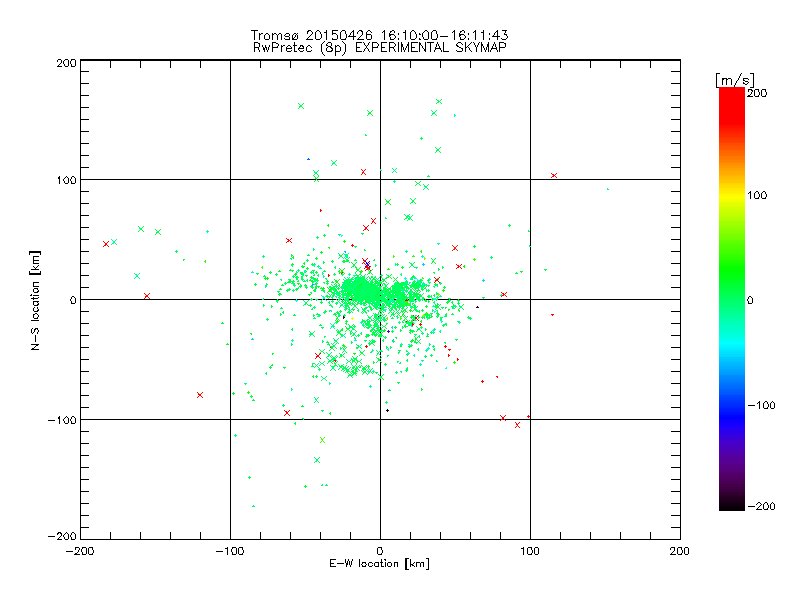Click the 'E-W location [km]' axis label
Viewport: 800px width, 600px height.
tap(379, 564)
